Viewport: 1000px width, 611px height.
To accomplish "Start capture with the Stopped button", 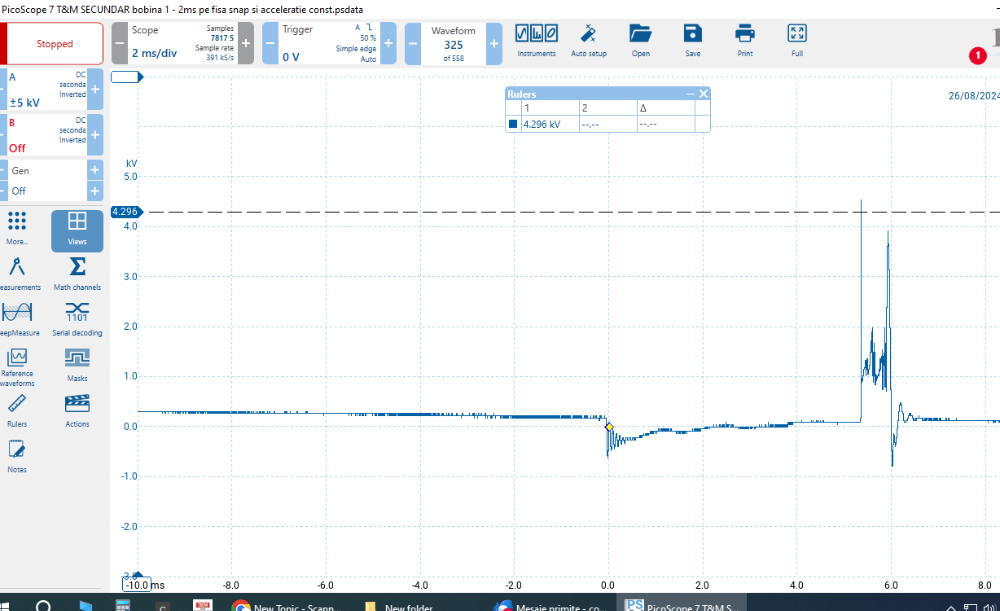I will tap(54, 44).
